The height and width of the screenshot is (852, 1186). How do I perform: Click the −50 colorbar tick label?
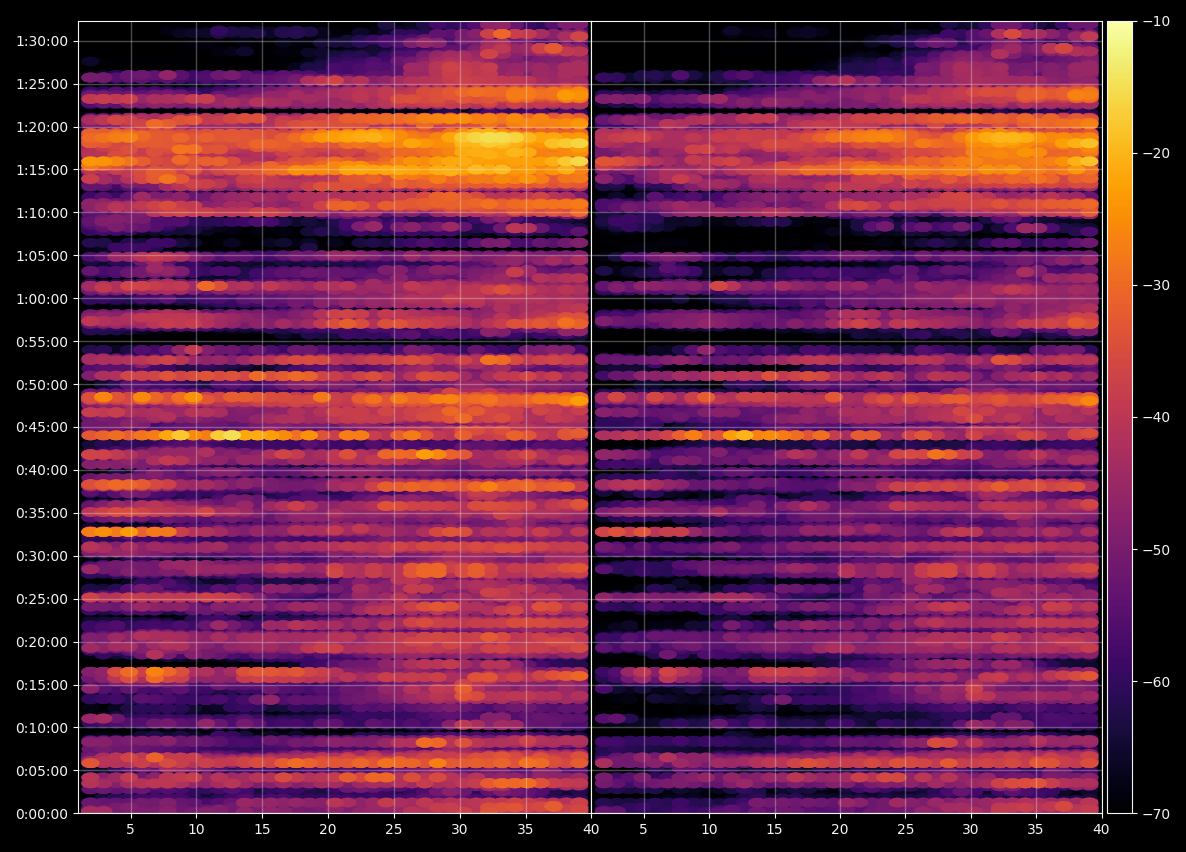(x=1155, y=550)
